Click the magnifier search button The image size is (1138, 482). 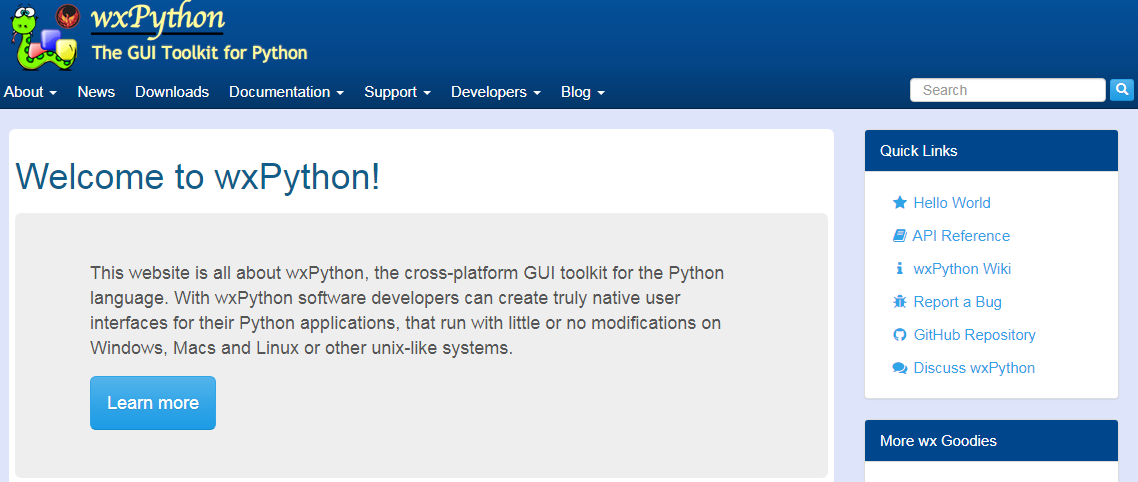pyautogui.click(x=1121, y=90)
